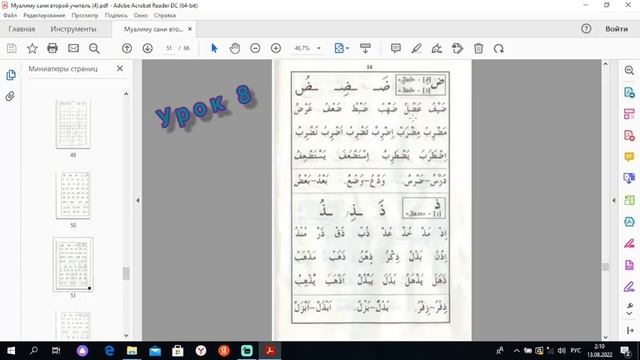Screen dimensions: 640x360
Task: Open the Справка menu
Action: (165, 15)
